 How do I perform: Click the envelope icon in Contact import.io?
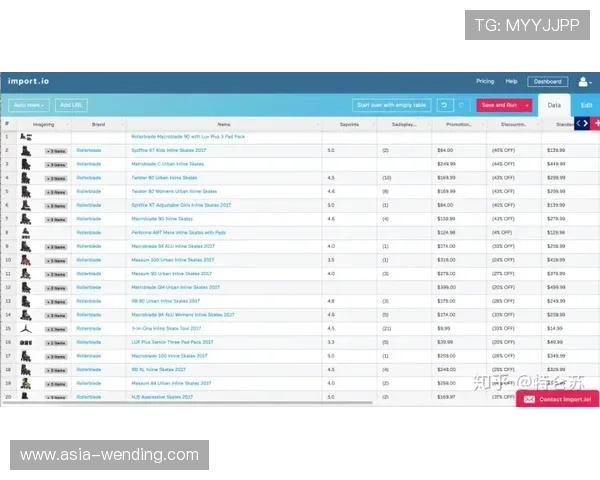click(x=529, y=399)
